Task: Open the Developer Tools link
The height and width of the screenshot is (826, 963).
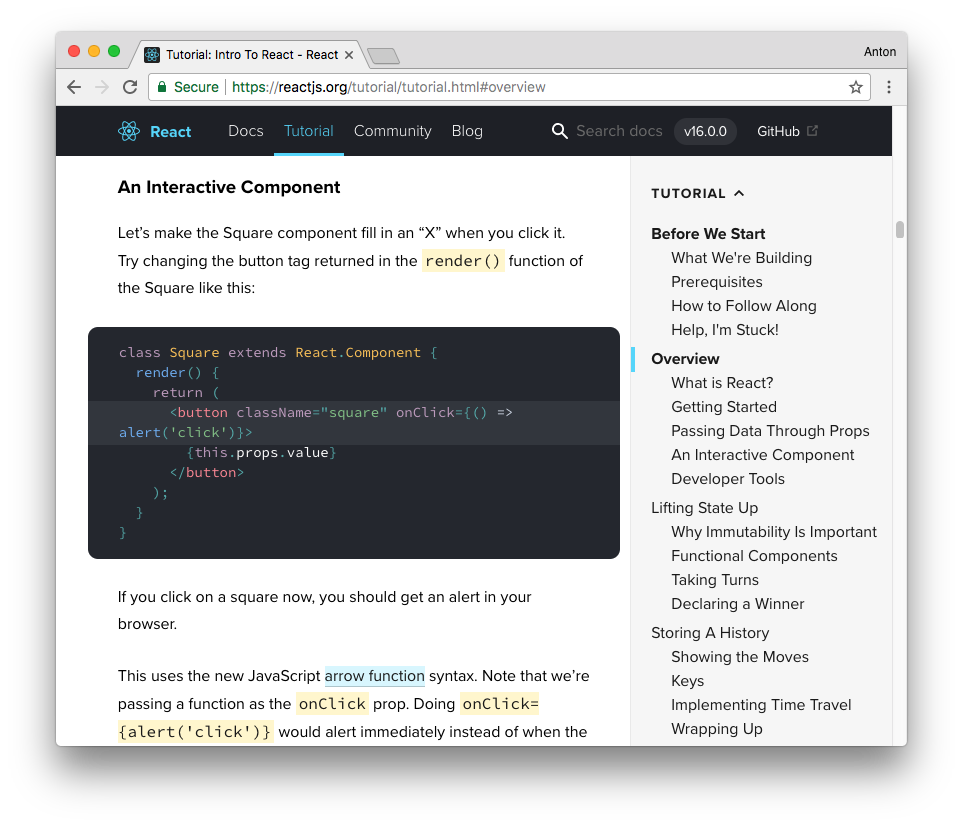Action: click(x=728, y=478)
